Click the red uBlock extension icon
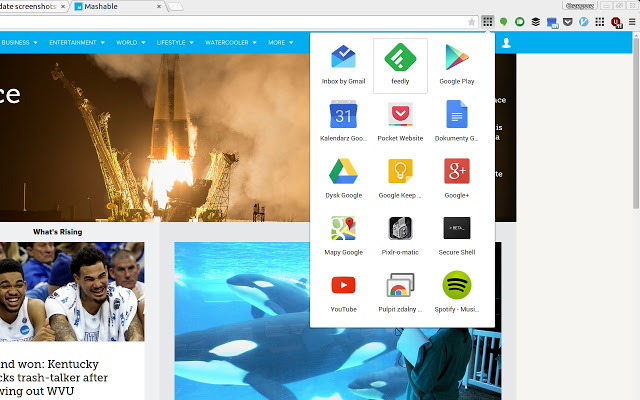The height and width of the screenshot is (400, 640). point(616,22)
